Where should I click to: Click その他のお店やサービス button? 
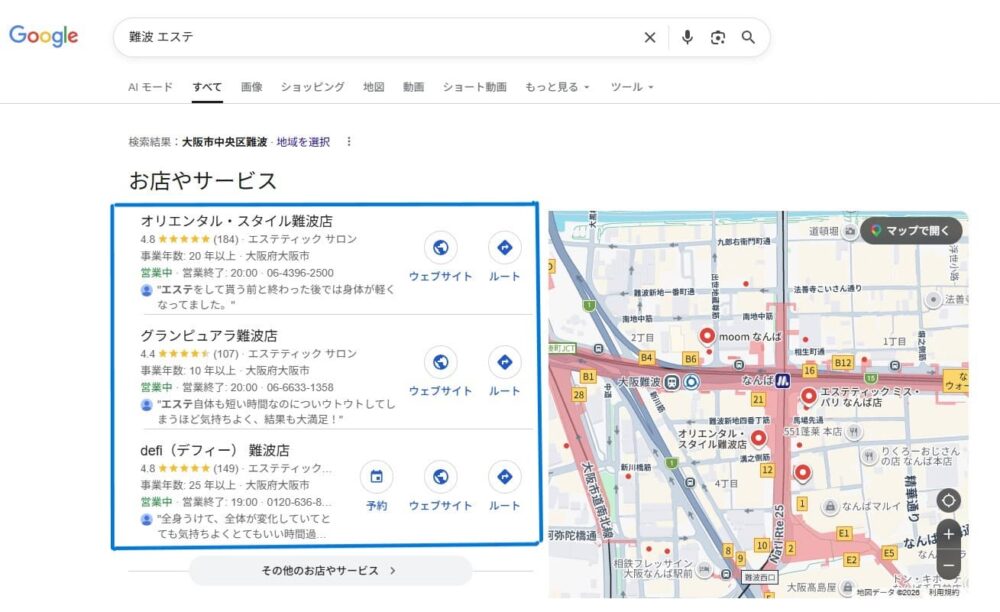(330, 571)
